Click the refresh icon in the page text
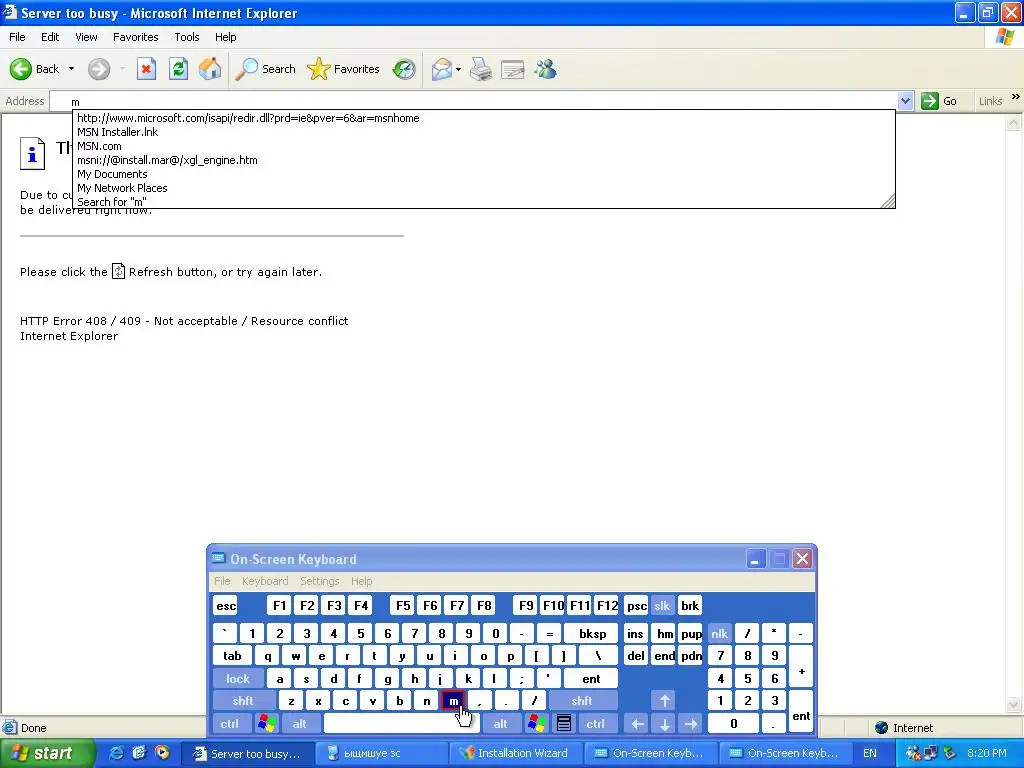This screenshot has width=1024, height=768. (x=118, y=271)
